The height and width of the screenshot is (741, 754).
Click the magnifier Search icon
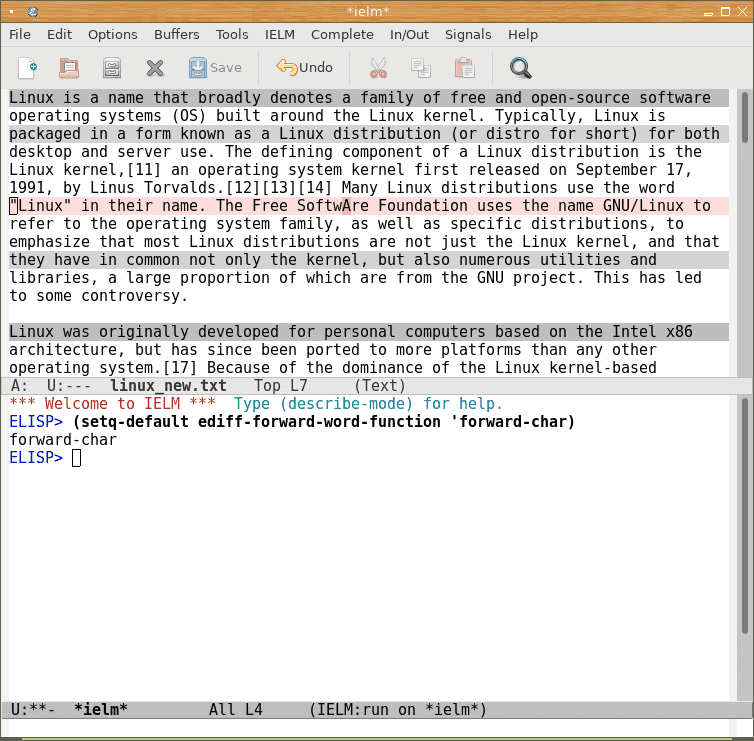click(x=520, y=68)
